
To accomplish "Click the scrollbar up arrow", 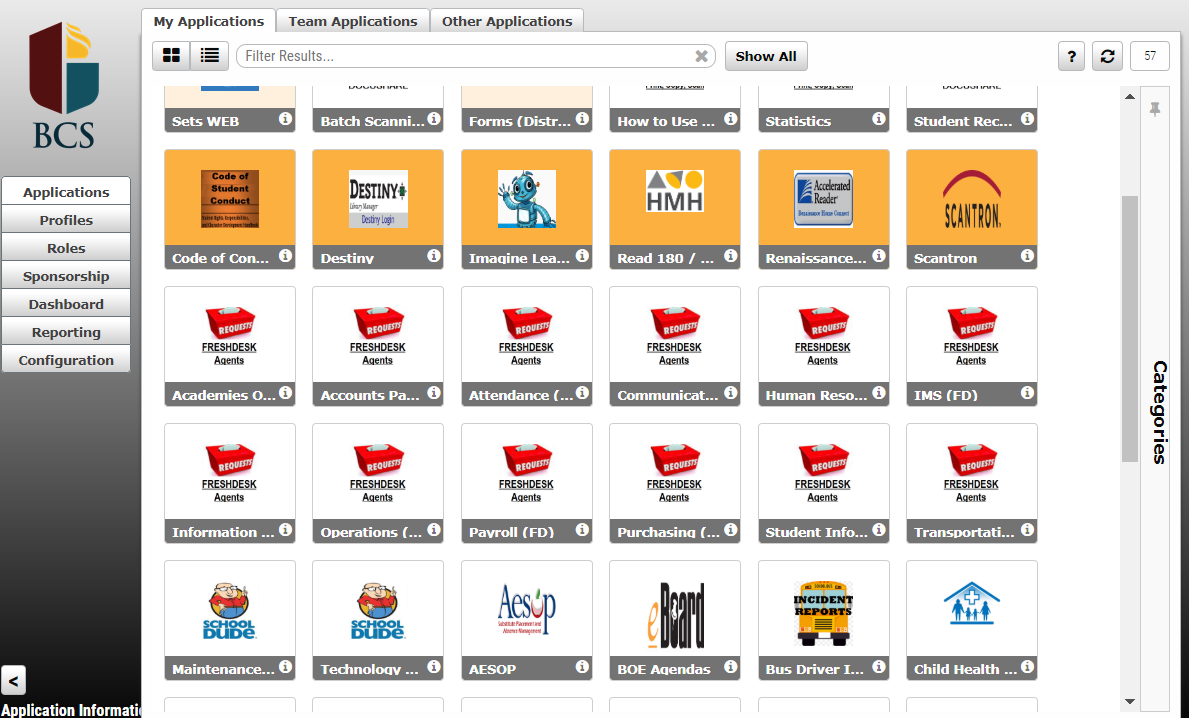I will (1130, 96).
